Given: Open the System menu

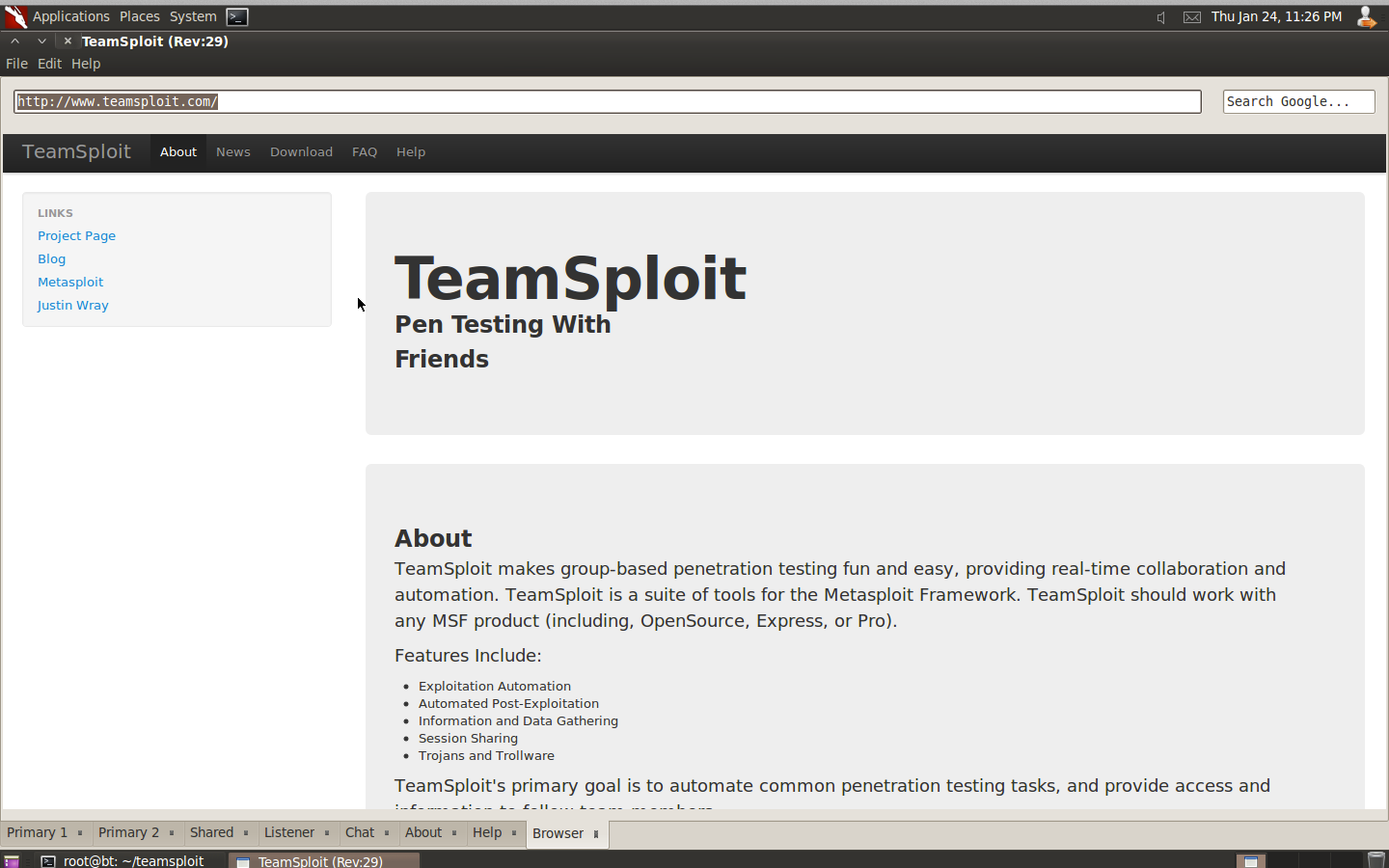Looking at the screenshot, I should (x=193, y=16).
